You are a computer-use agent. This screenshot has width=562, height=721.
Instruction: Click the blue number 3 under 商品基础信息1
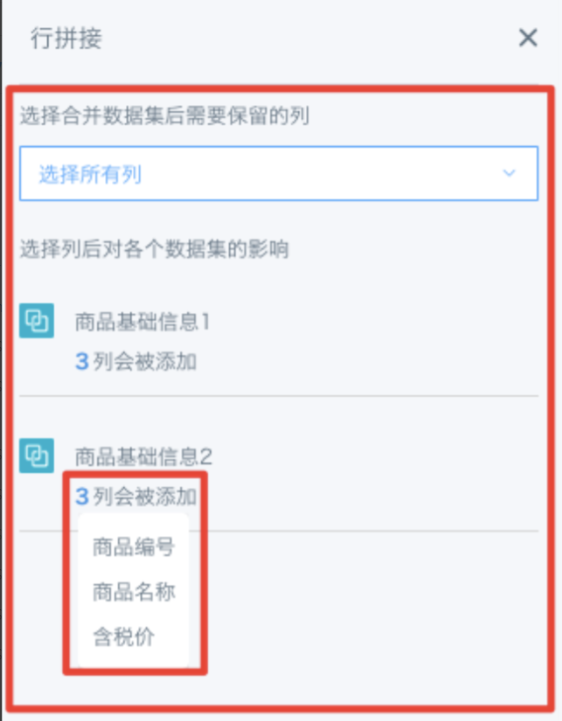(82, 361)
